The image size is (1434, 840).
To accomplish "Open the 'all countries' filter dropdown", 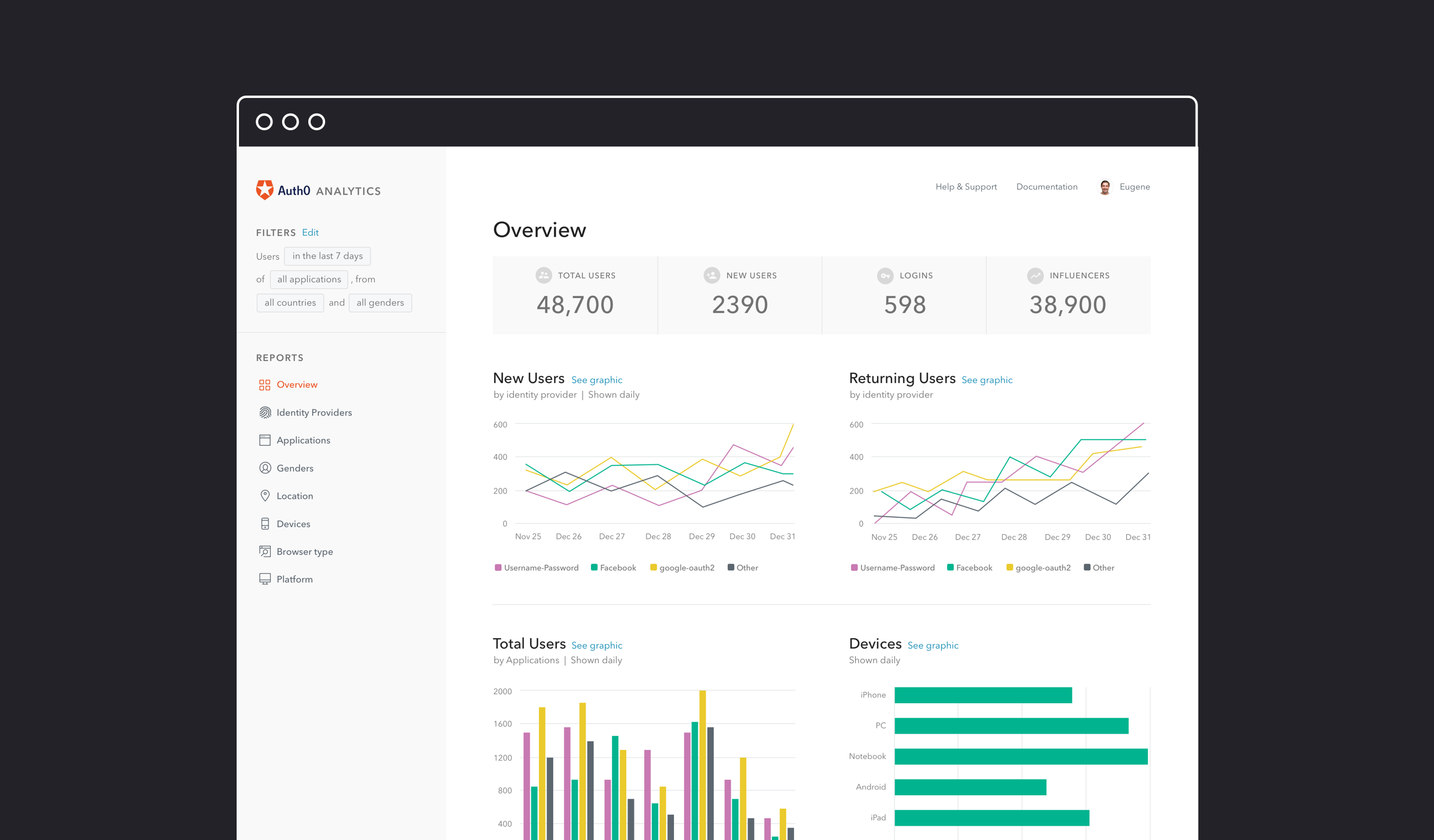I will tap(290, 302).
